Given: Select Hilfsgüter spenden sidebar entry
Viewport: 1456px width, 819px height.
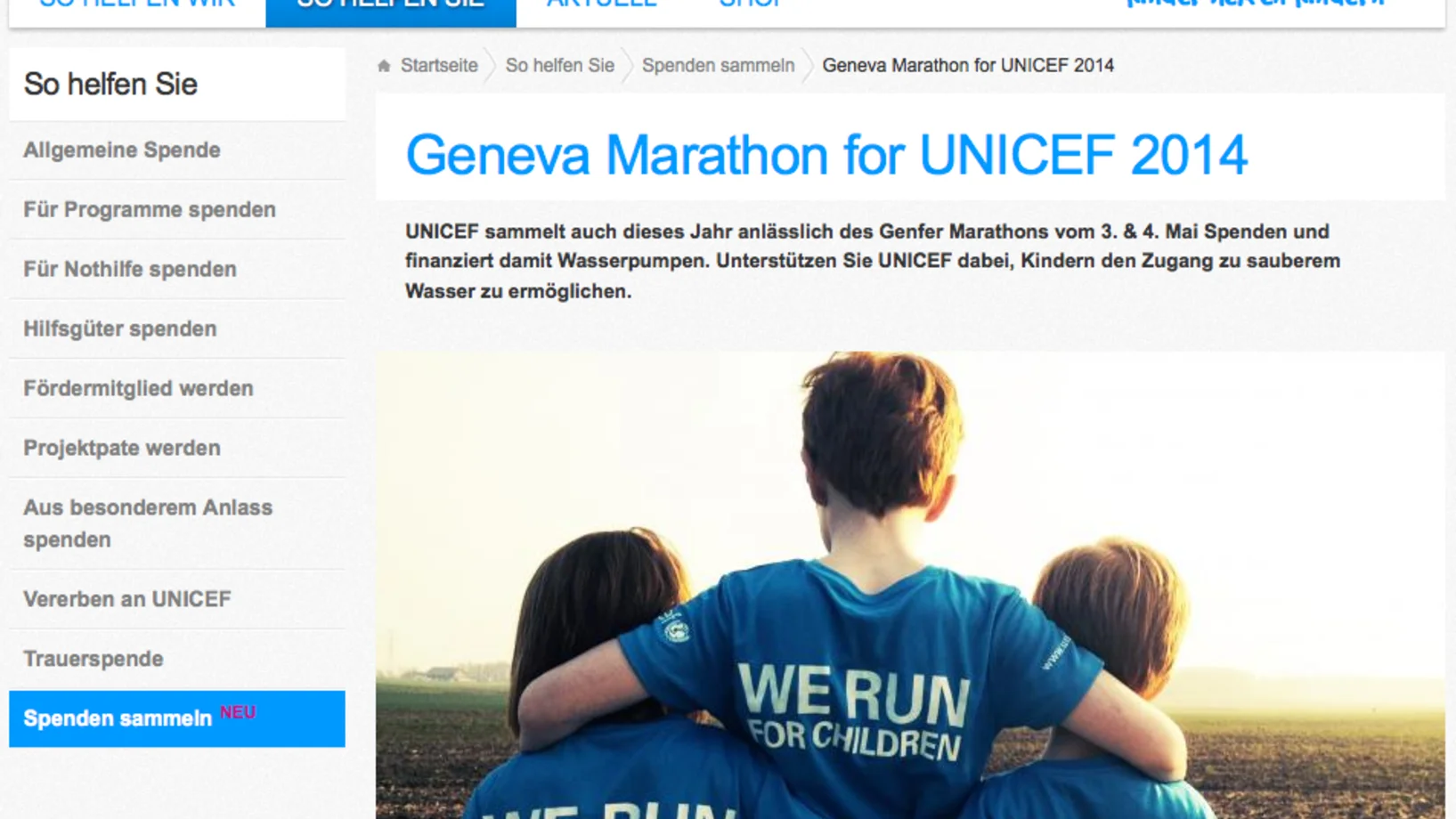Looking at the screenshot, I should 177,329.
